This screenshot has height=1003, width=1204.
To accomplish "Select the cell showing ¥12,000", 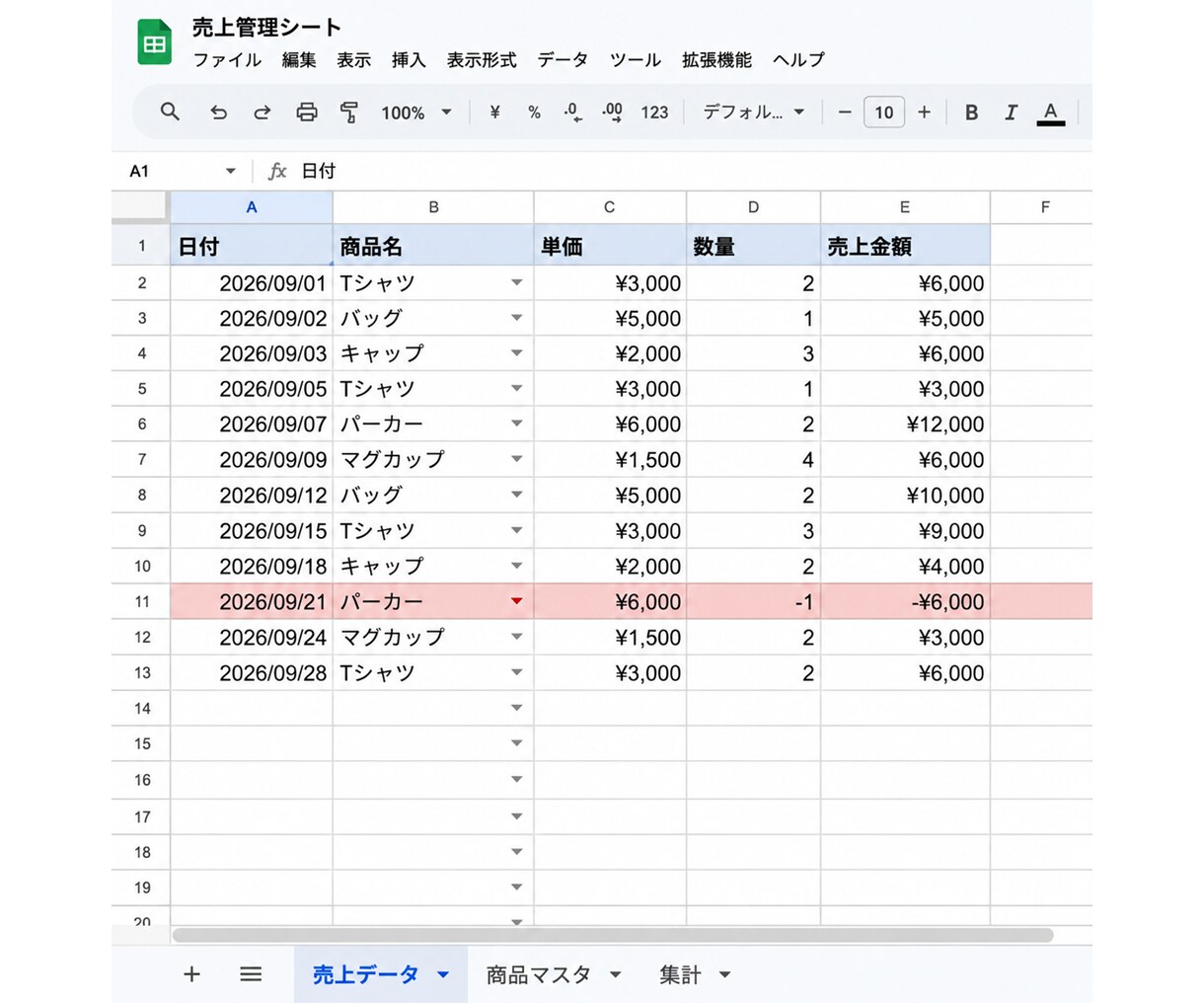I will [905, 424].
